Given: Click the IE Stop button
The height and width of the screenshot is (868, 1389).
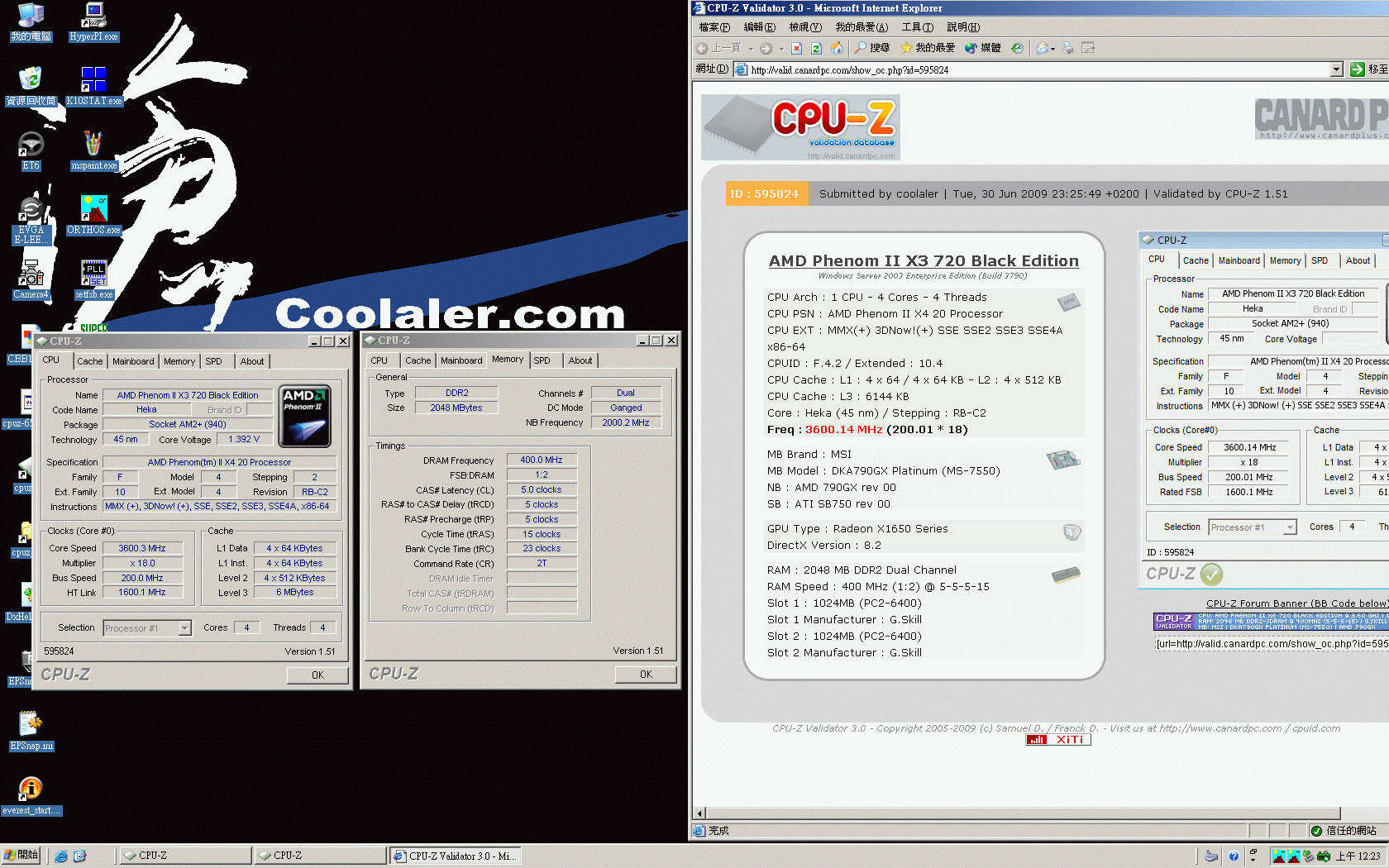Looking at the screenshot, I should pyautogui.click(x=796, y=48).
